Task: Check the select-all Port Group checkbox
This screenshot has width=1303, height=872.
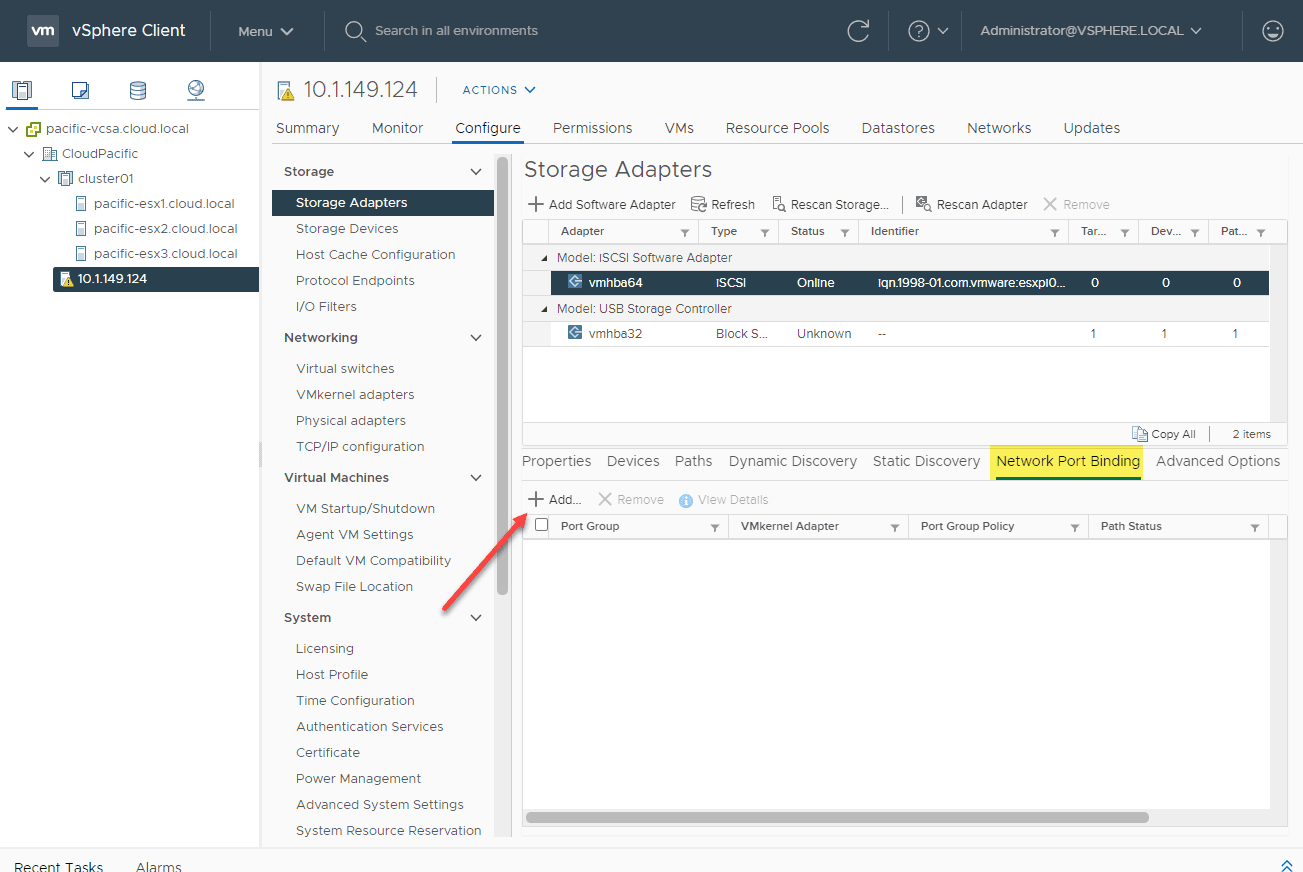Action: pyautogui.click(x=542, y=525)
